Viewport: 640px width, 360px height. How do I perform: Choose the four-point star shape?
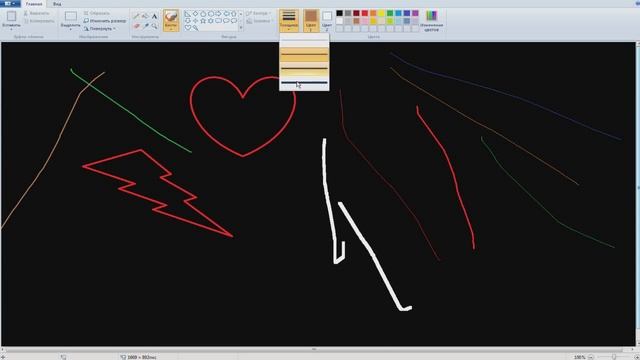195,21
